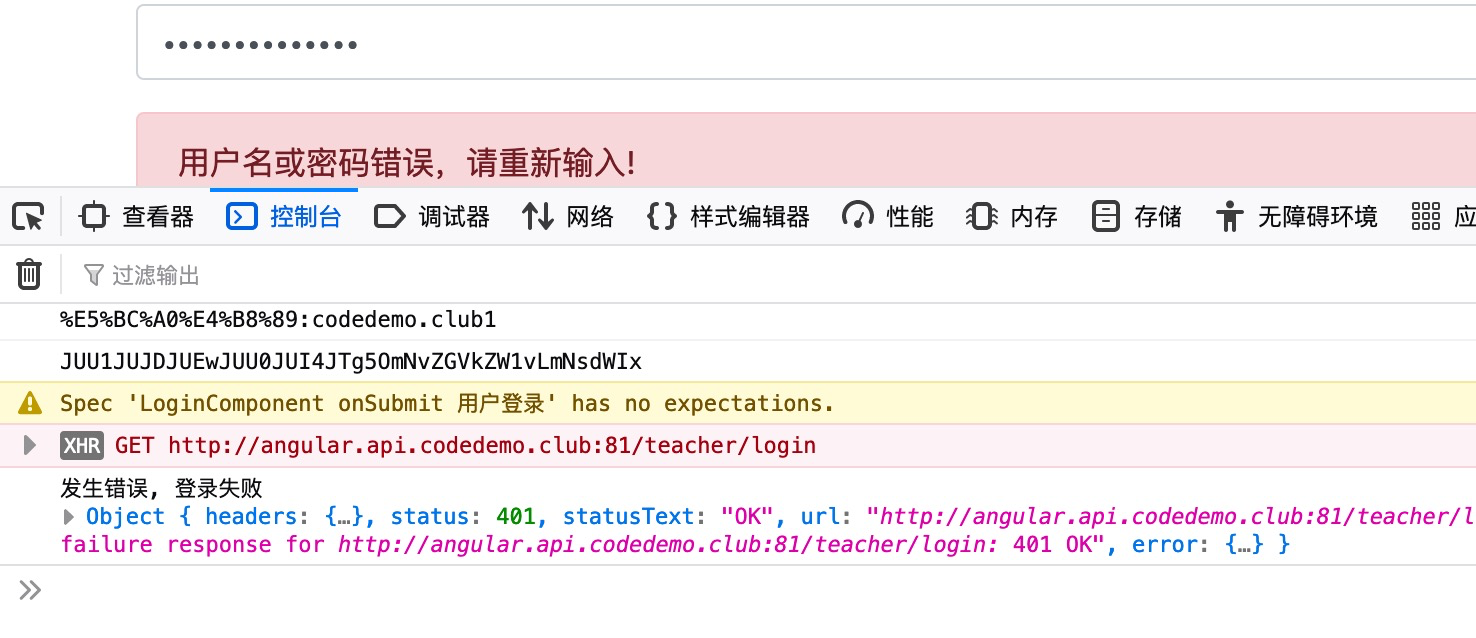The height and width of the screenshot is (638, 1476).
Task: Open the 无障碍环境 accessibility panel
Action: tap(1296, 216)
